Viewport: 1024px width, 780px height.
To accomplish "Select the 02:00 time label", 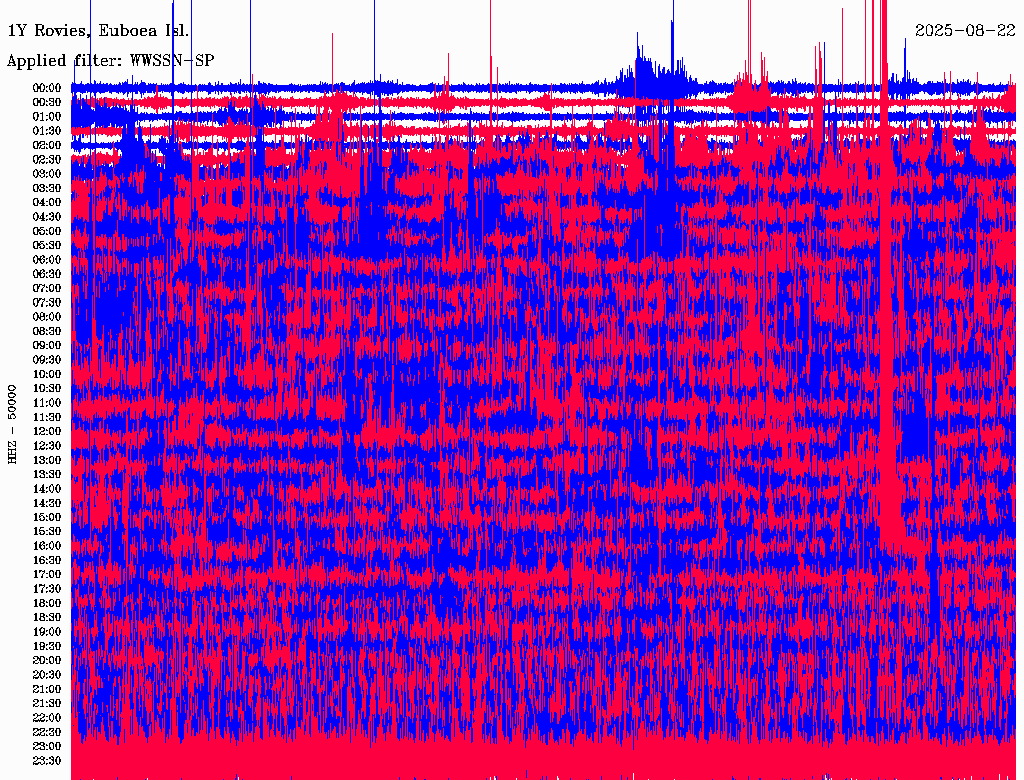I will point(47,145).
